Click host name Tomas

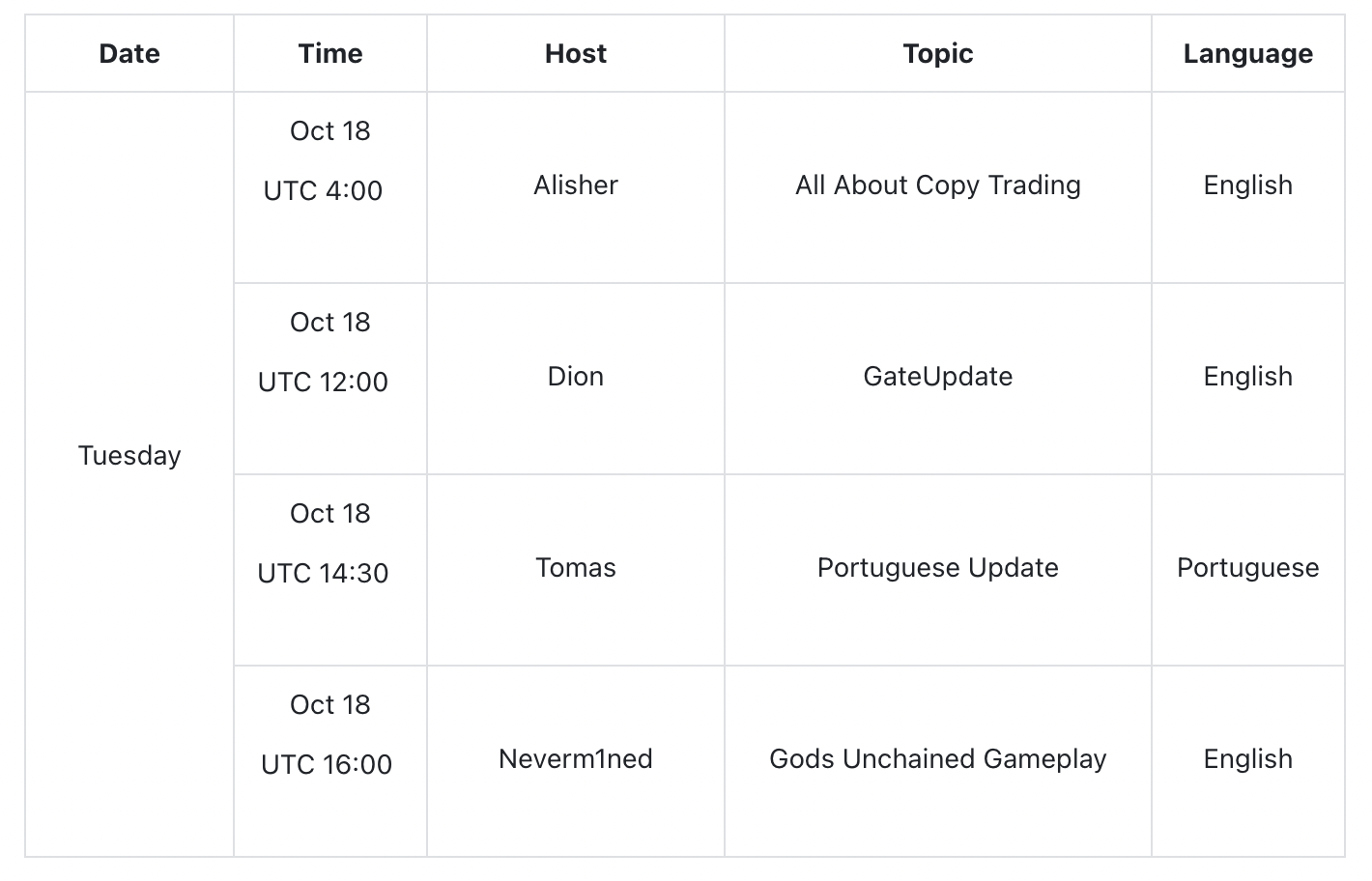(x=576, y=568)
